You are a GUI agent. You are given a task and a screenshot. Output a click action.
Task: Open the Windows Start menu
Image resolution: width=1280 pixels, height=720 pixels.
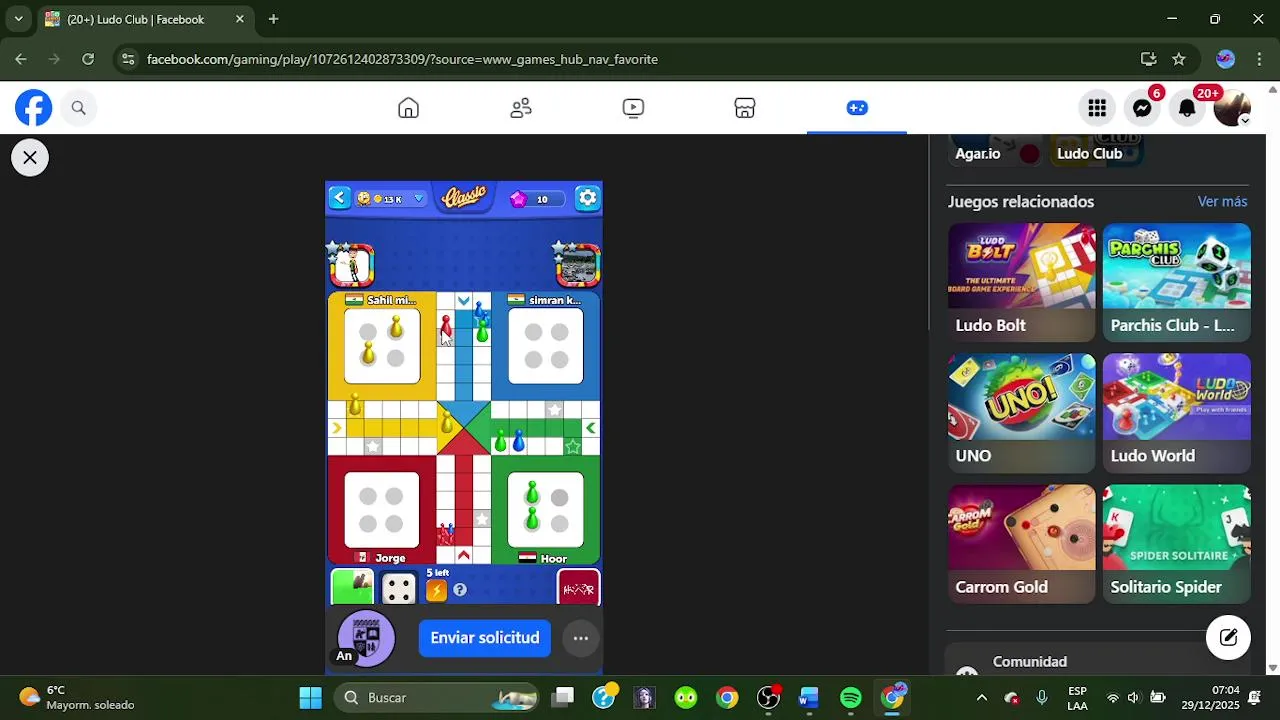pyautogui.click(x=310, y=697)
